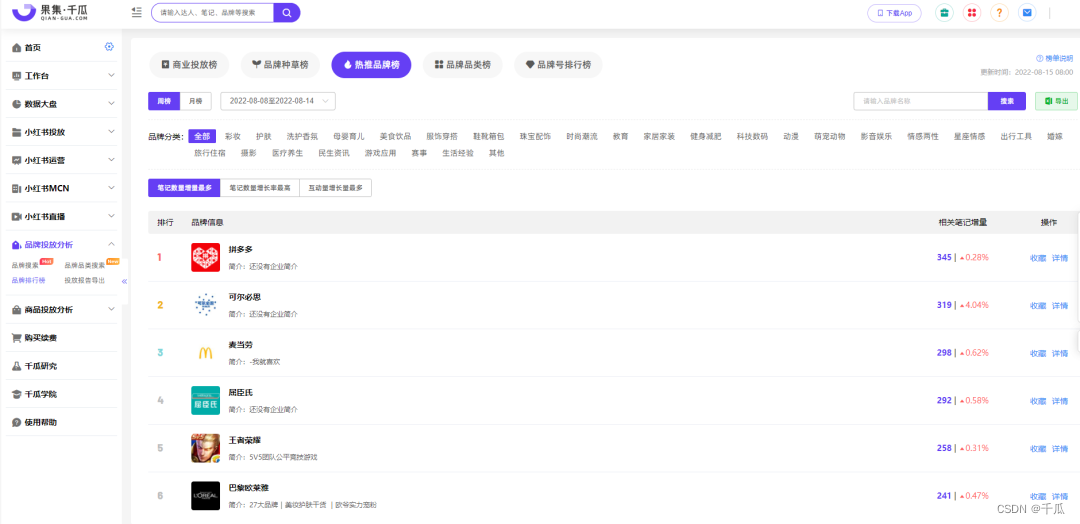Open the blue mail messages icon

click(1027, 12)
